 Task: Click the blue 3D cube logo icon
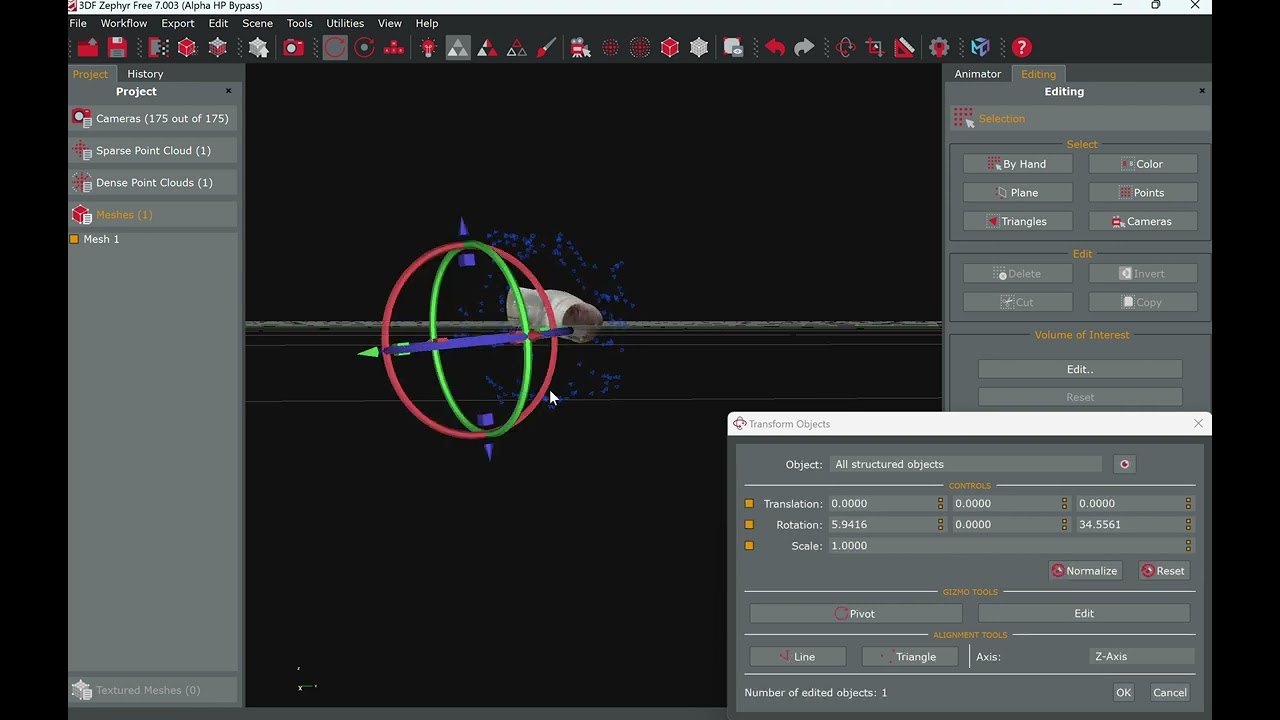pos(980,47)
